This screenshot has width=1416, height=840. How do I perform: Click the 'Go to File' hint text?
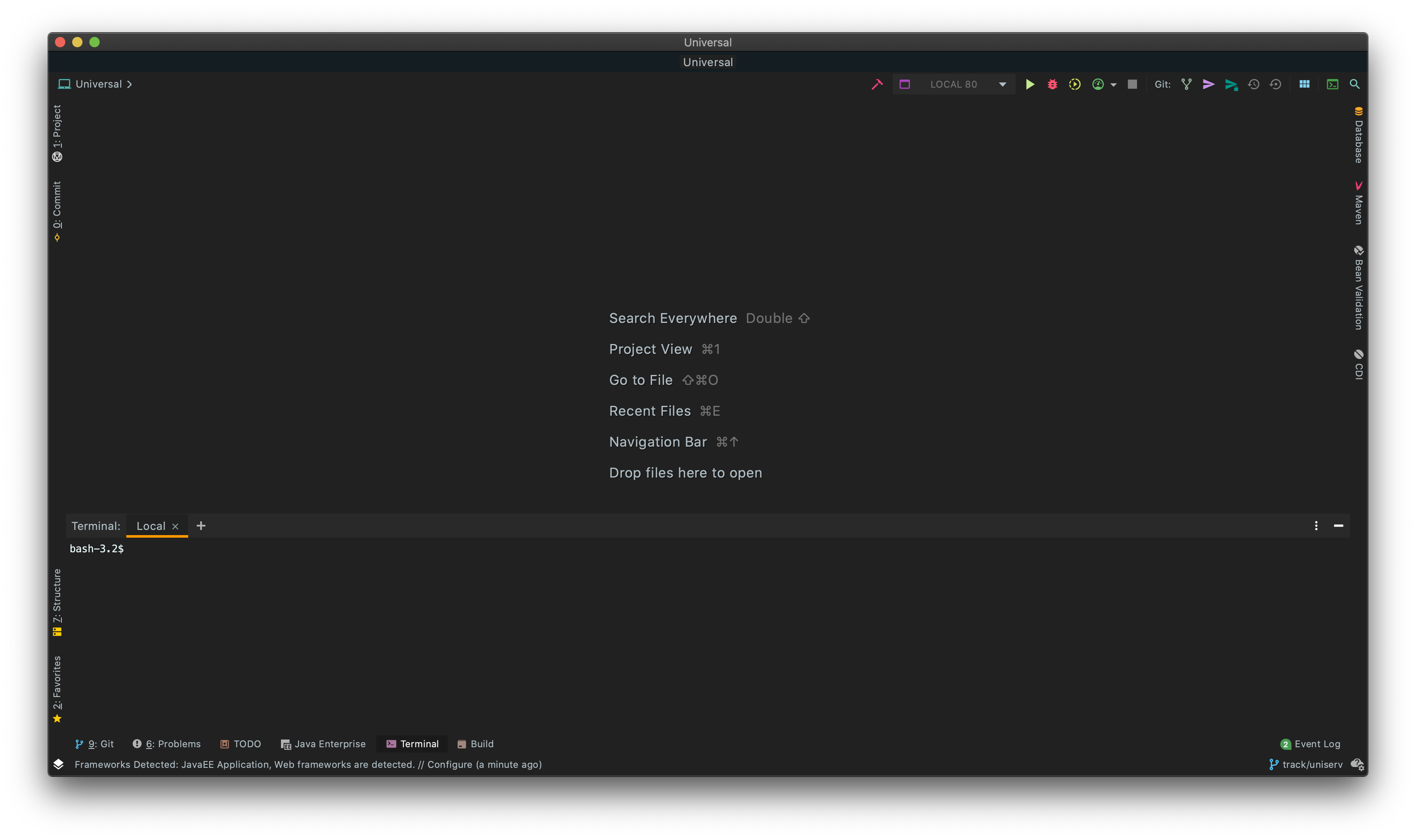[x=641, y=380]
